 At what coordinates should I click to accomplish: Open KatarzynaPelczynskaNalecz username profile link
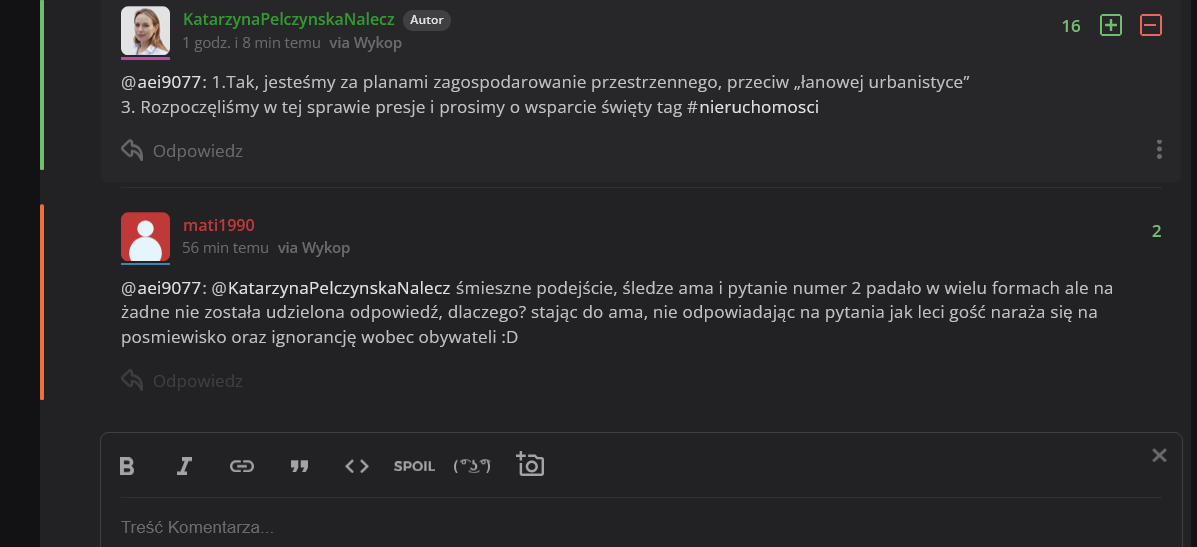point(288,19)
